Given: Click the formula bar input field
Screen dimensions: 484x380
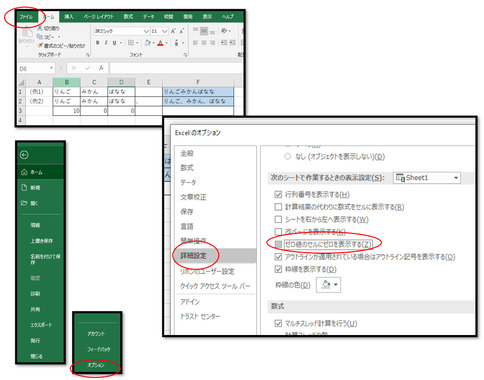Looking at the screenshot, I should [176, 68].
